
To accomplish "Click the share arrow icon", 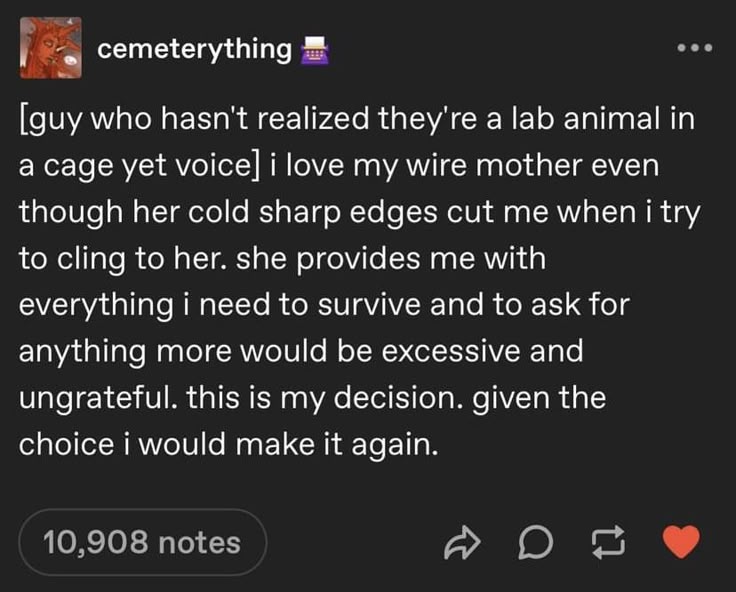I will pyautogui.click(x=462, y=543).
